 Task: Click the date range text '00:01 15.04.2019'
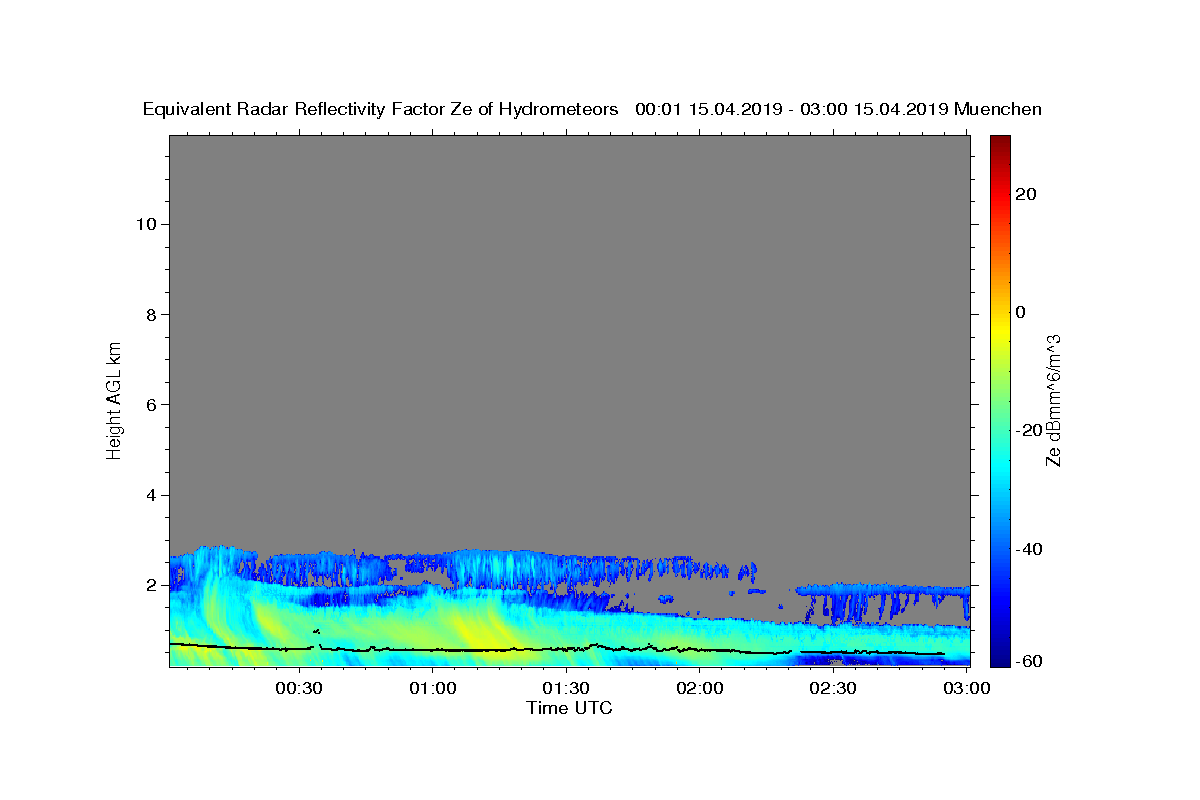coord(707,110)
